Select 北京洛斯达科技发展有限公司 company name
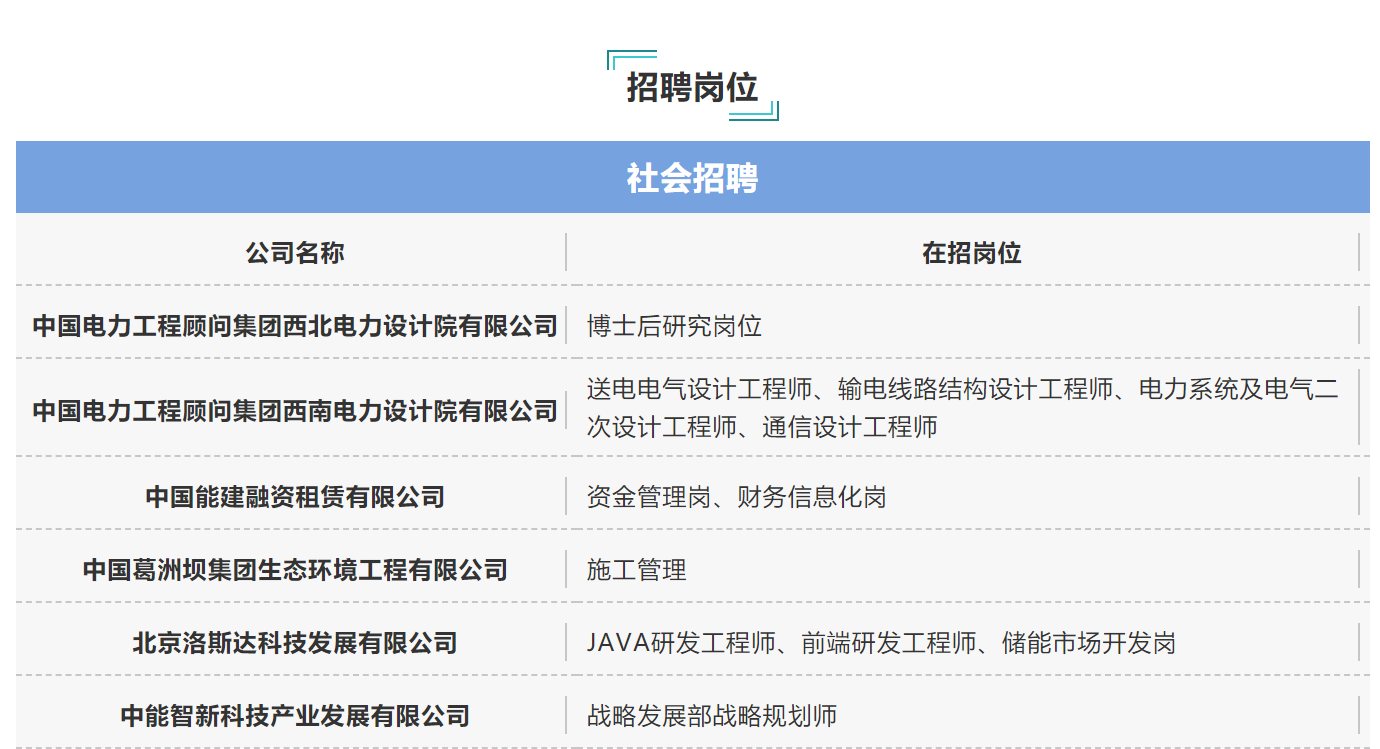The height and width of the screenshot is (749, 1380). (x=295, y=642)
